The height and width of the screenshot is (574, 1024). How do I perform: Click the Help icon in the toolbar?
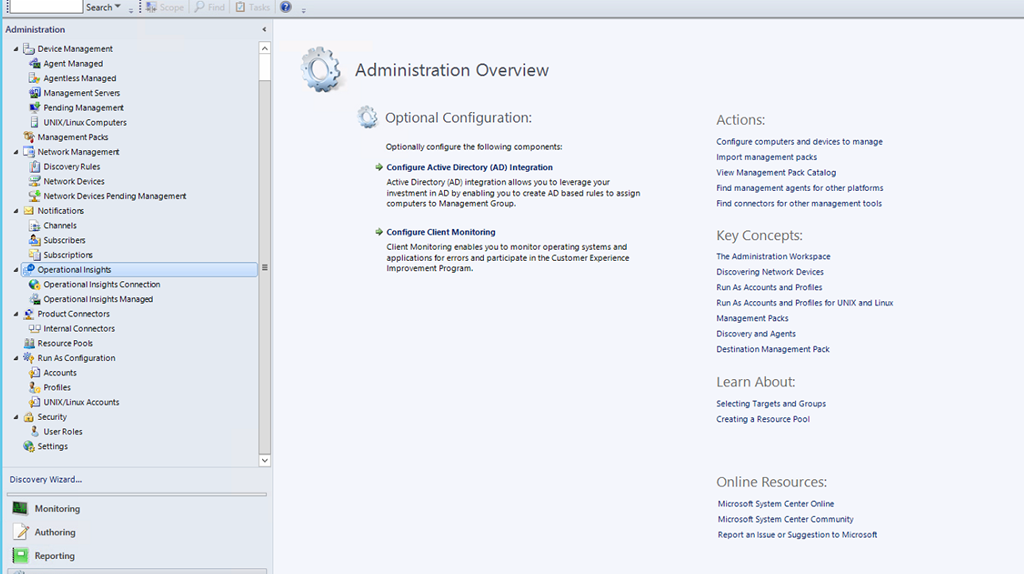[286, 7]
